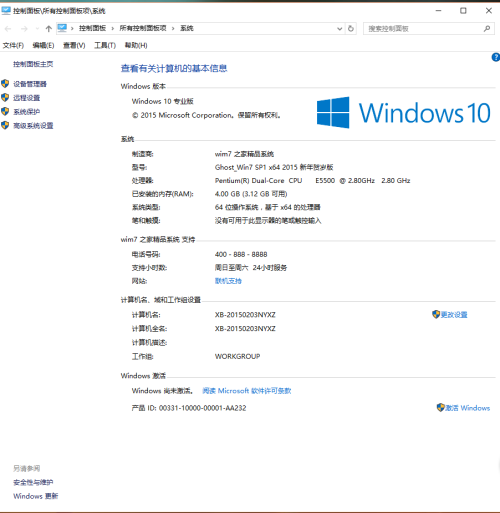Select the phone number 400 - 888 - 8888

tap(241, 254)
